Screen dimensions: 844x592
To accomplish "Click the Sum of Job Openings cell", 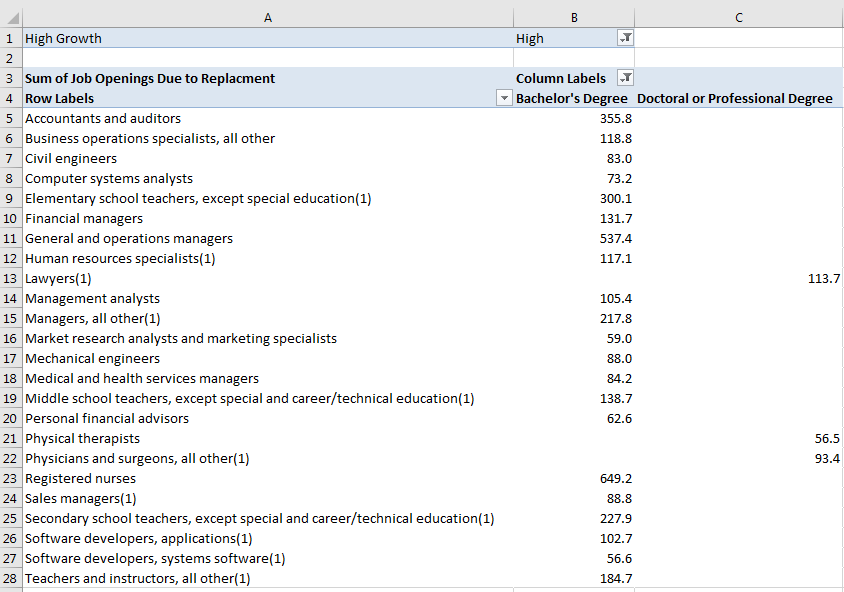I will point(150,78).
